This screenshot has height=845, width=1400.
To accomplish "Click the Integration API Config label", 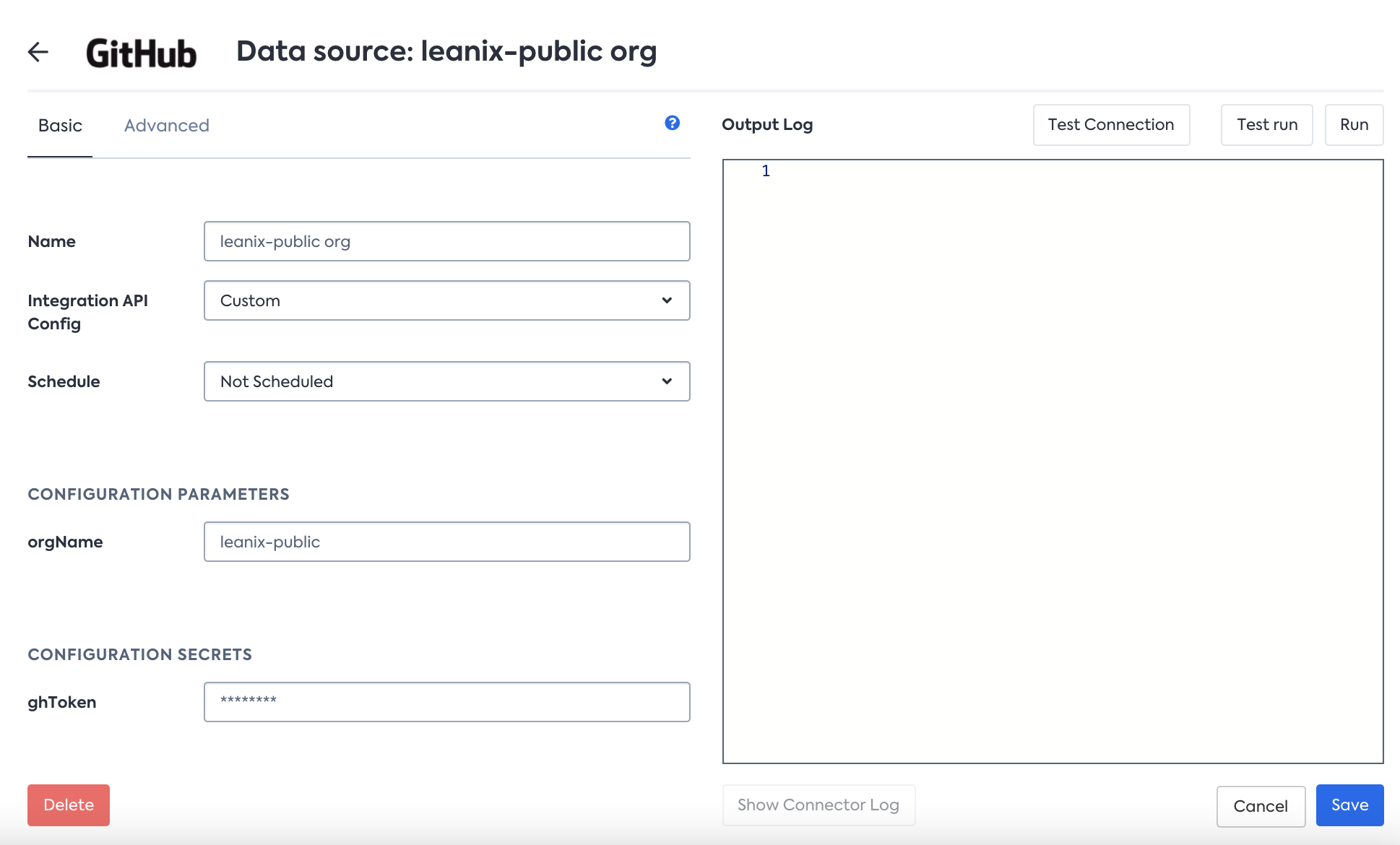I will pos(87,312).
